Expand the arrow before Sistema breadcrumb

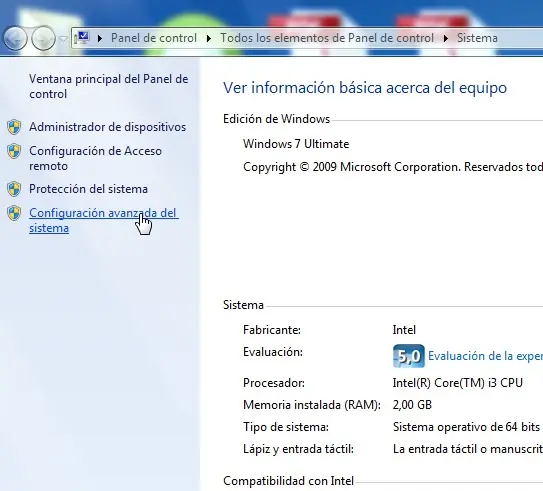[446, 38]
